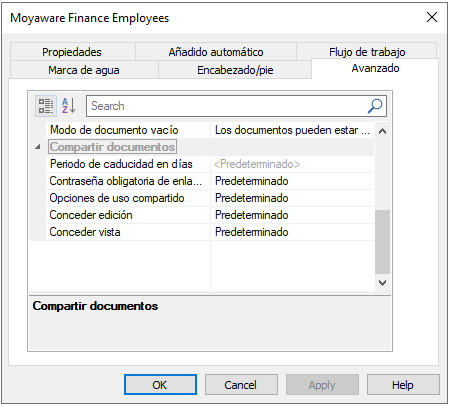Select the Compartir documentos header

(x=112, y=147)
